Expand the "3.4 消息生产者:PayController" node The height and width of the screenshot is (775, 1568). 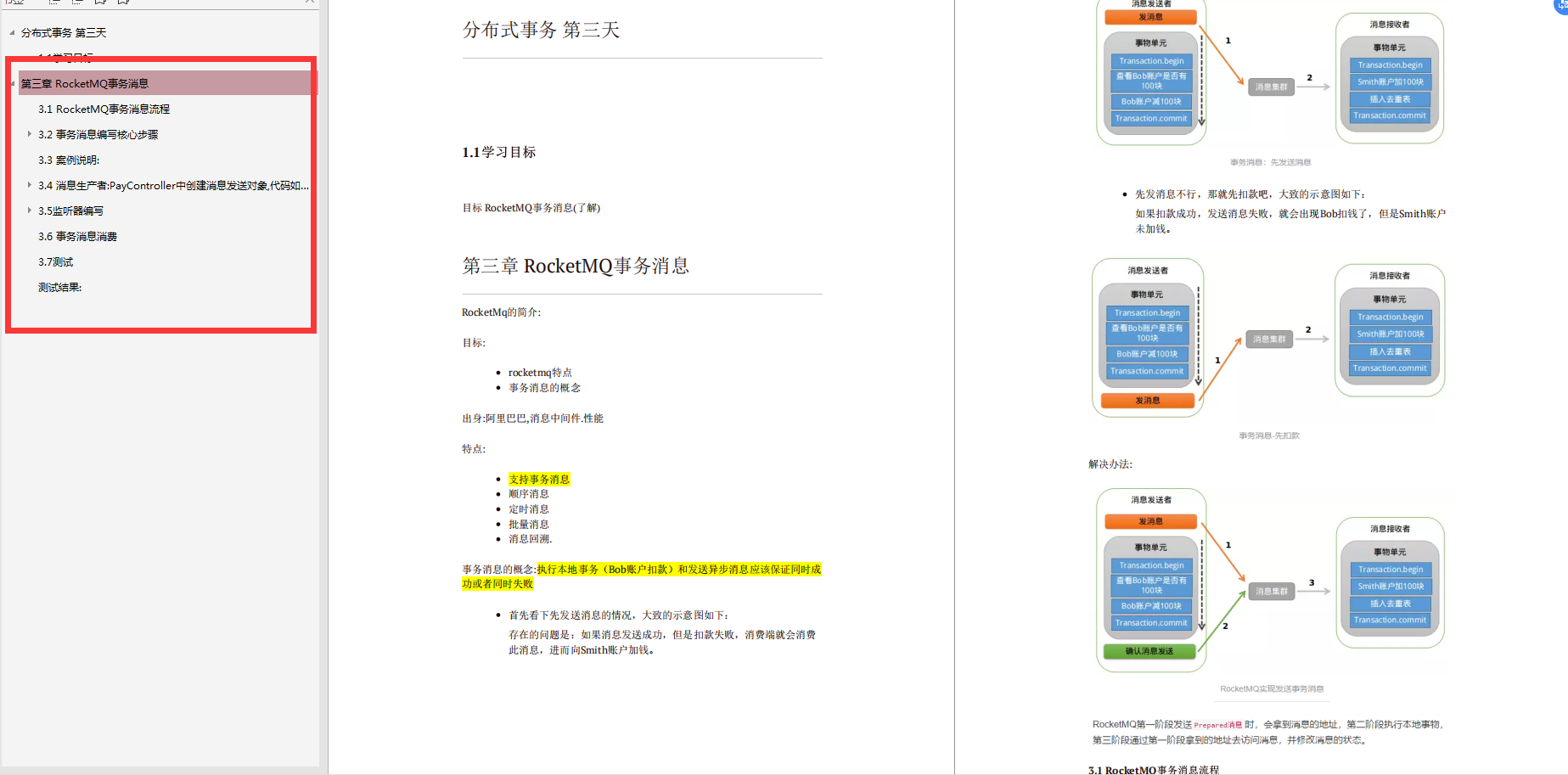point(31,185)
